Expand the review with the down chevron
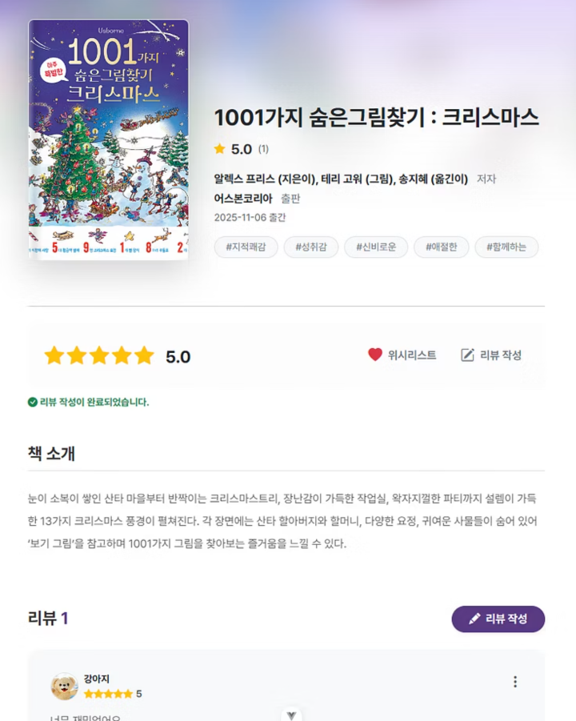The image size is (576, 721). [291, 715]
